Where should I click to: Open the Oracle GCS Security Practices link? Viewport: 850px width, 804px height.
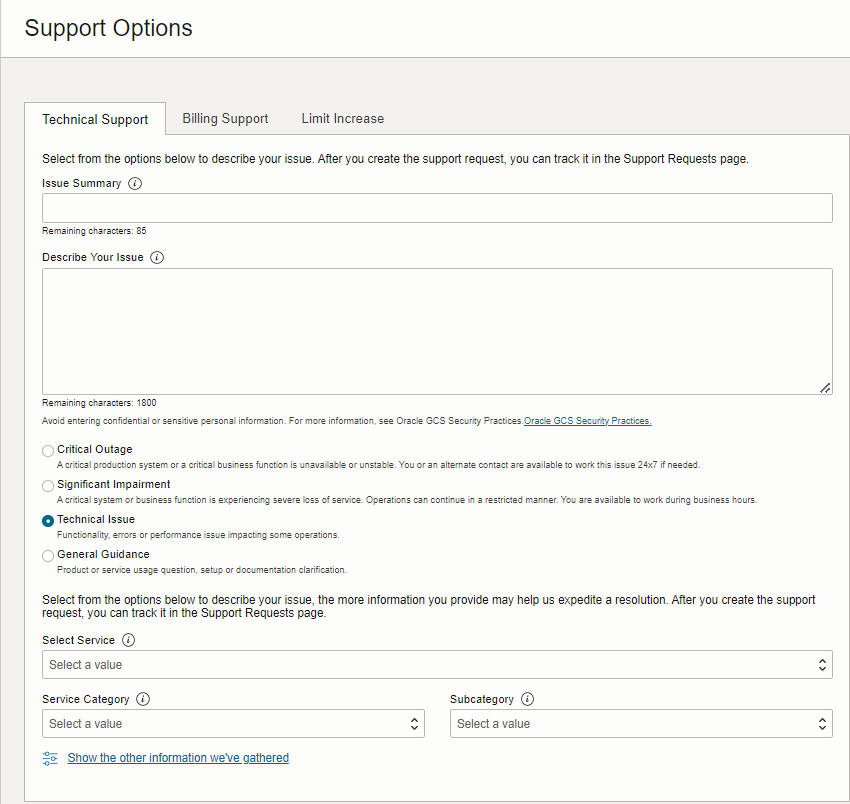click(x=588, y=421)
